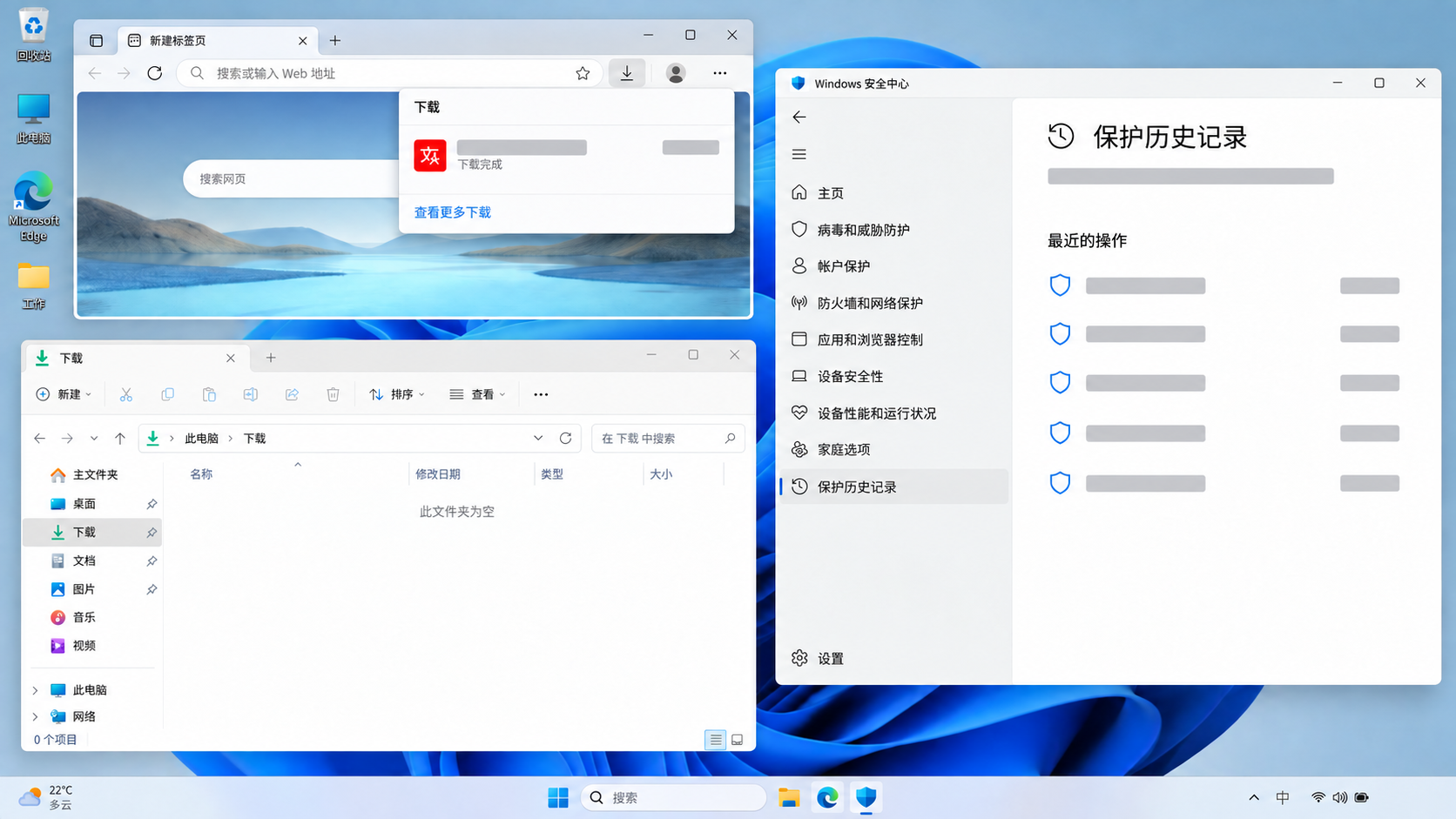Add a new tab in File Explorer

pos(271,358)
